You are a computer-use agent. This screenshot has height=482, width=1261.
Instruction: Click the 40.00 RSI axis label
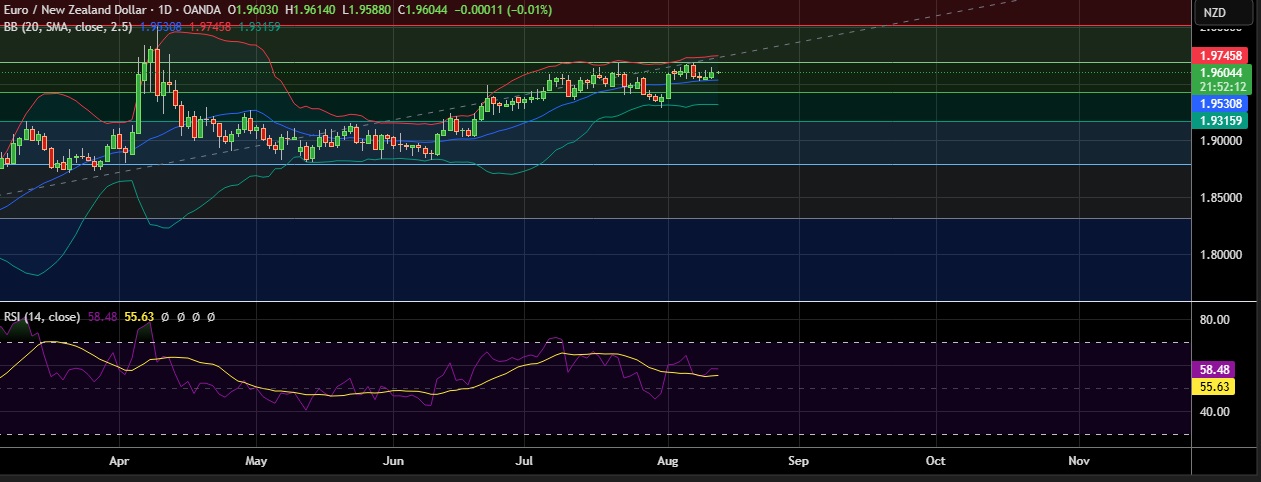[x=1213, y=411]
